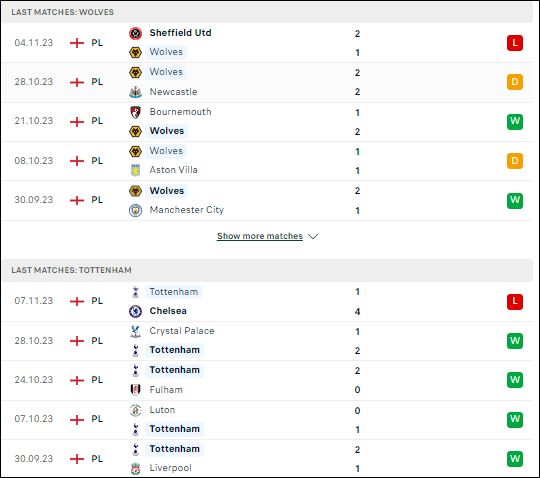This screenshot has width=540, height=478.
Task: Open the 24.10.23 Tottenham vs Fulham match row
Action: (x=267, y=380)
